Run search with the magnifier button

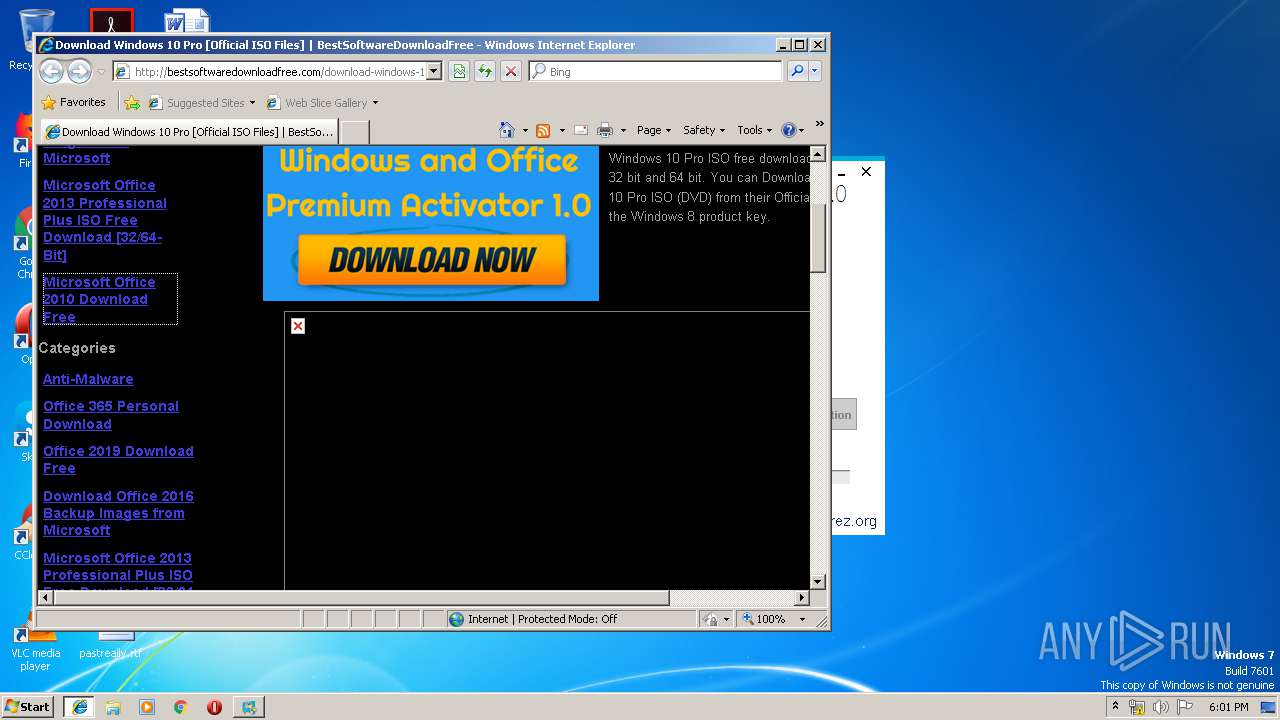coord(797,71)
